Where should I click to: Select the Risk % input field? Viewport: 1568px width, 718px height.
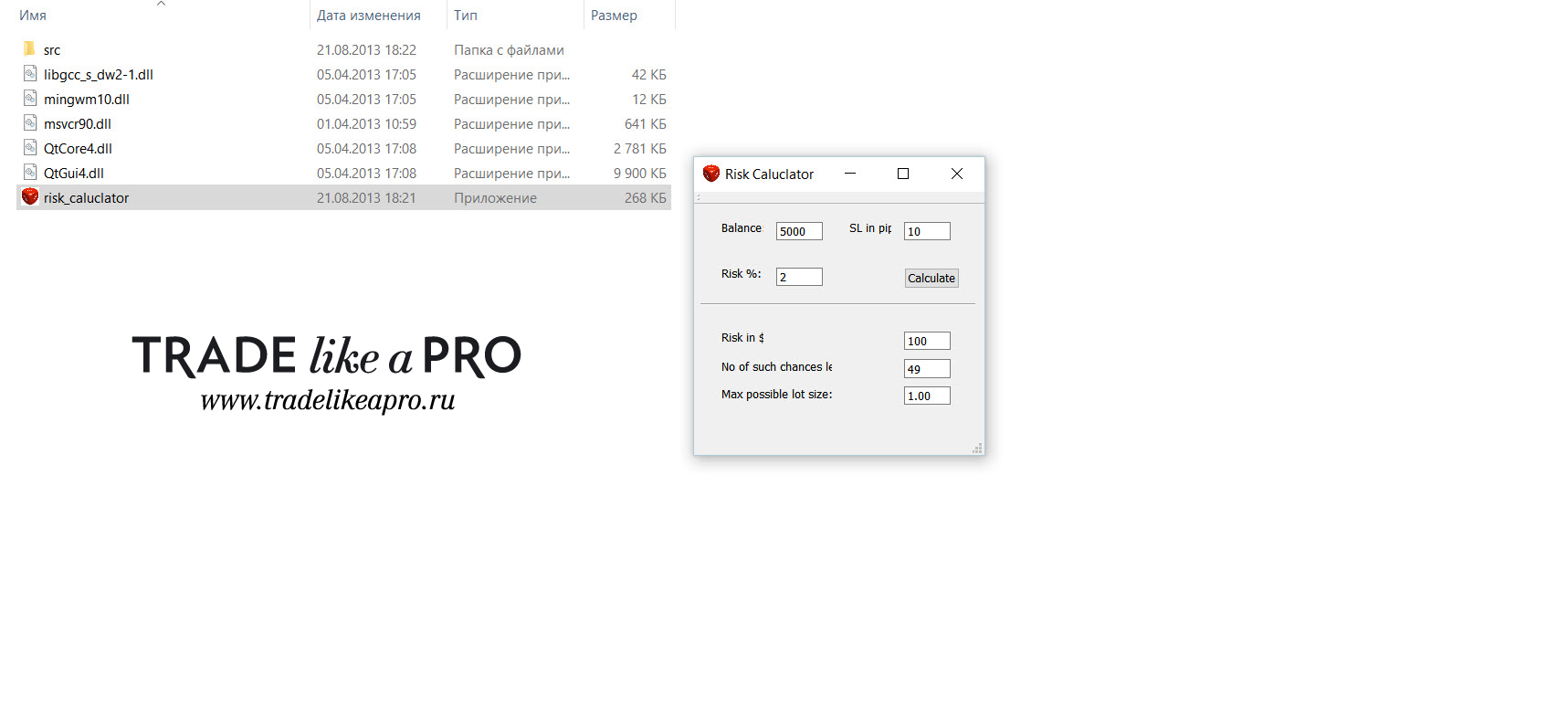(x=799, y=277)
